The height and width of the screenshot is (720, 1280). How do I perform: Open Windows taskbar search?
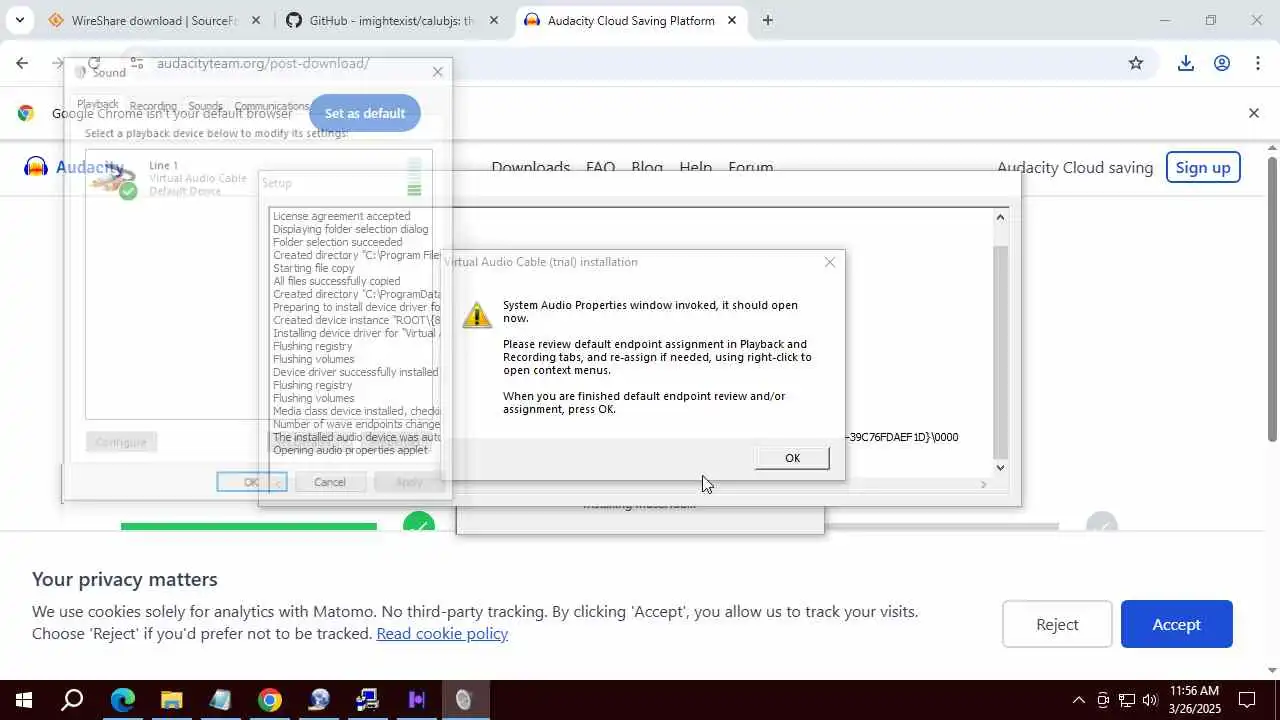click(x=72, y=699)
